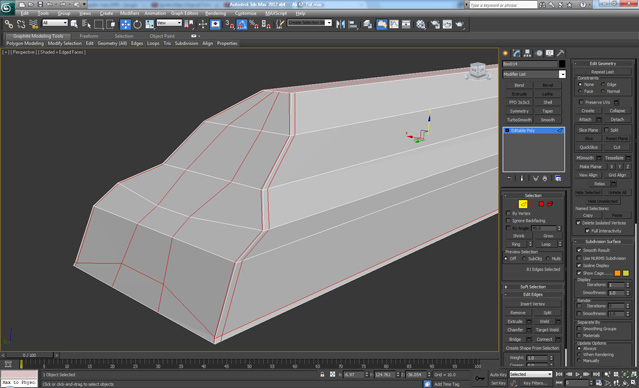Switch to the Freeform ribbon tab

[x=89, y=36]
